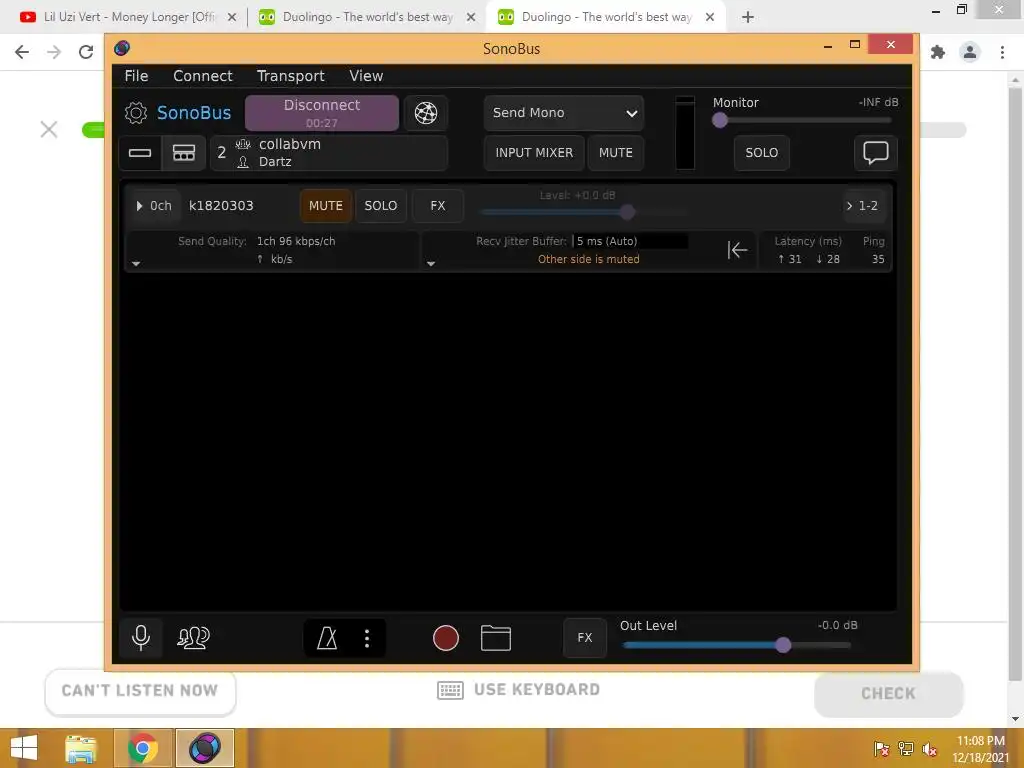Click the CHECK button in Duolingo
This screenshot has height=768, width=1024.
888,694
